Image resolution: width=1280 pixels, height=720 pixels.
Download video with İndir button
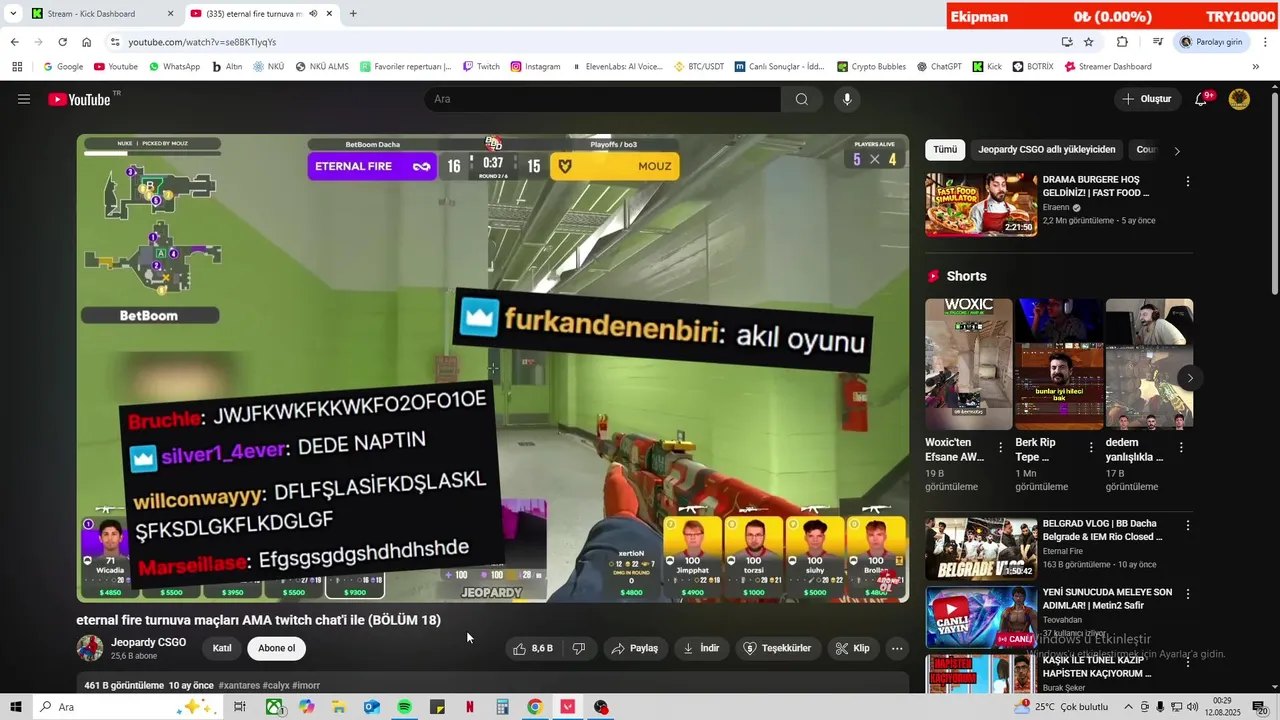(702, 648)
